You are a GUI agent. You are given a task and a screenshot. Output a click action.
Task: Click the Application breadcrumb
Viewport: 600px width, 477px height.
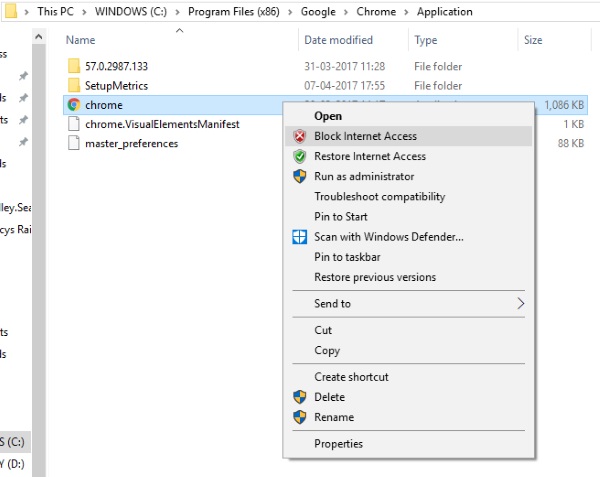point(445,11)
